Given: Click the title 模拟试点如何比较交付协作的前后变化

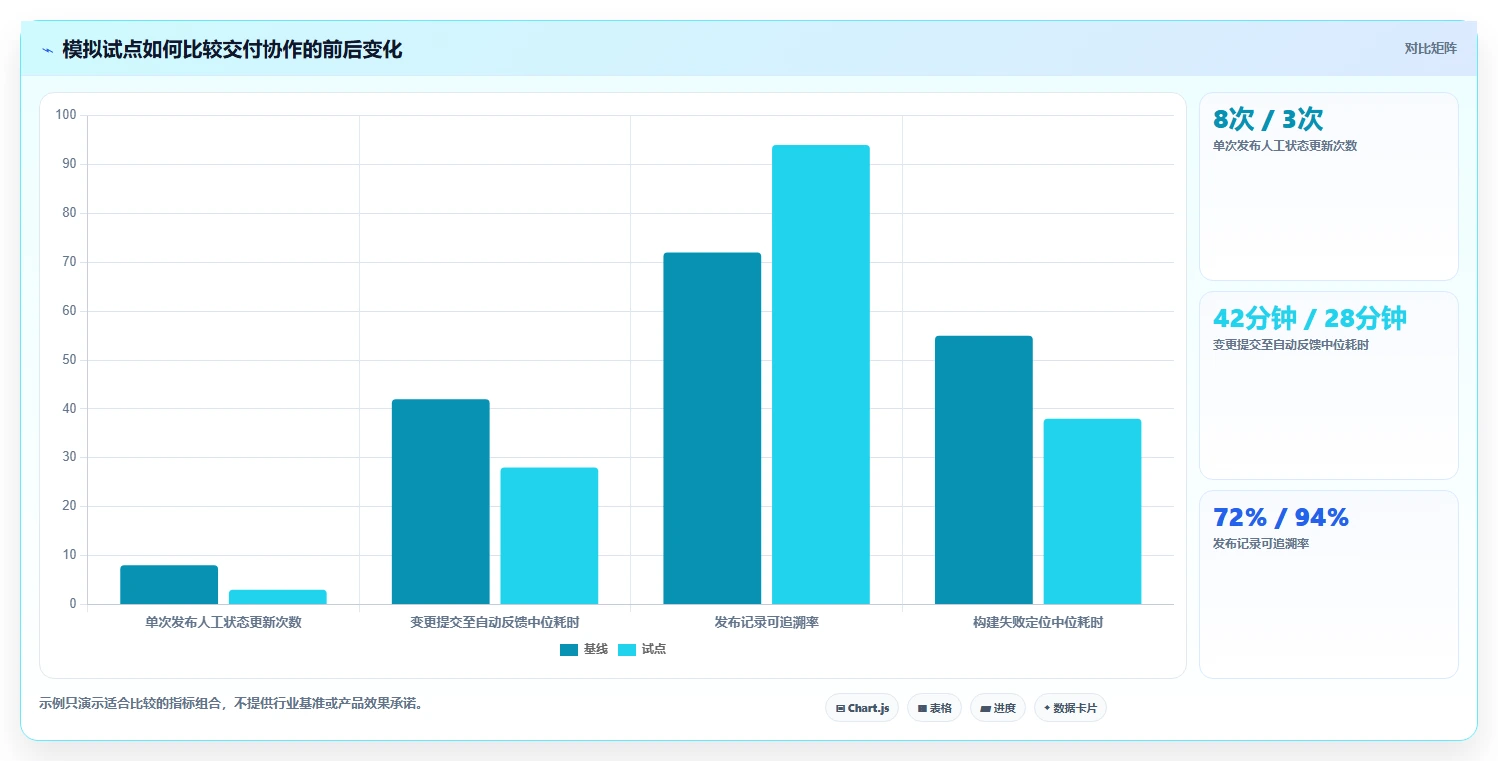Looking at the screenshot, I should [x=232, y=50].
